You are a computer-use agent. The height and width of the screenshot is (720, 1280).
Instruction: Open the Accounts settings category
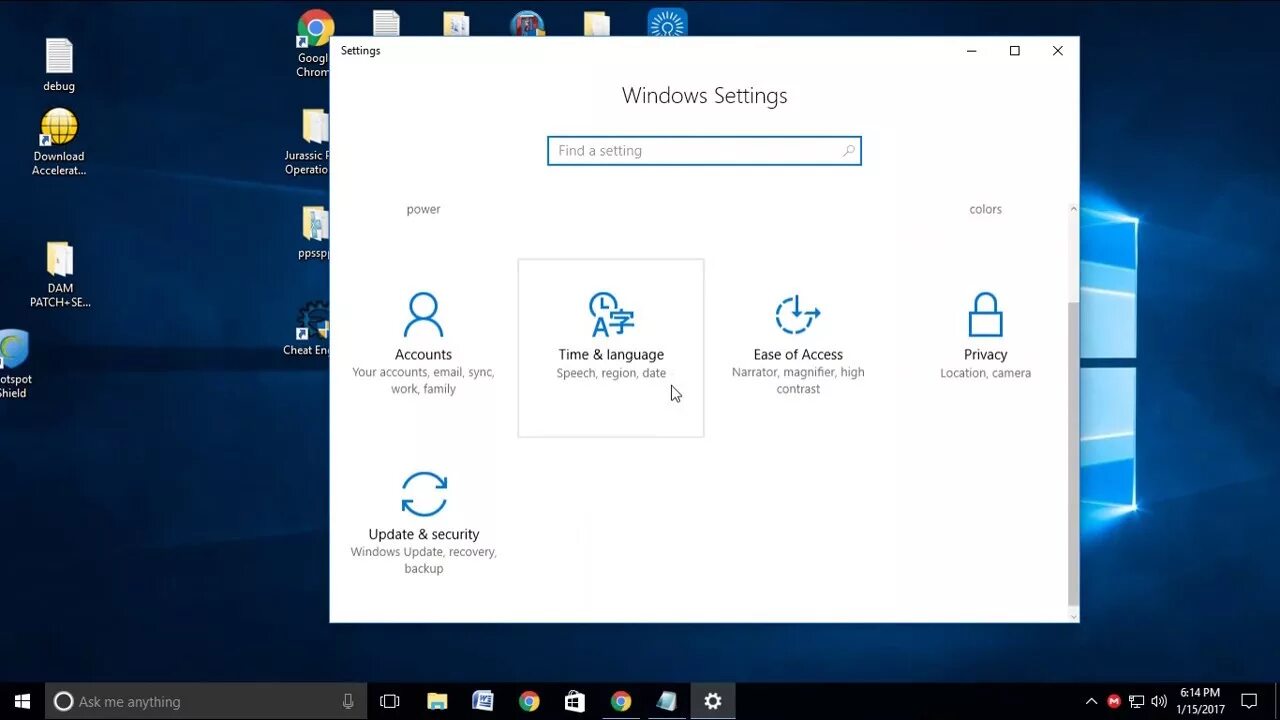click(x=423, y=345)
